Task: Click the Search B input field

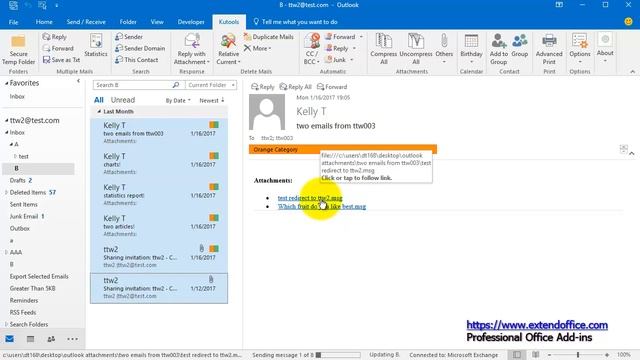Action: click(133, 85)
